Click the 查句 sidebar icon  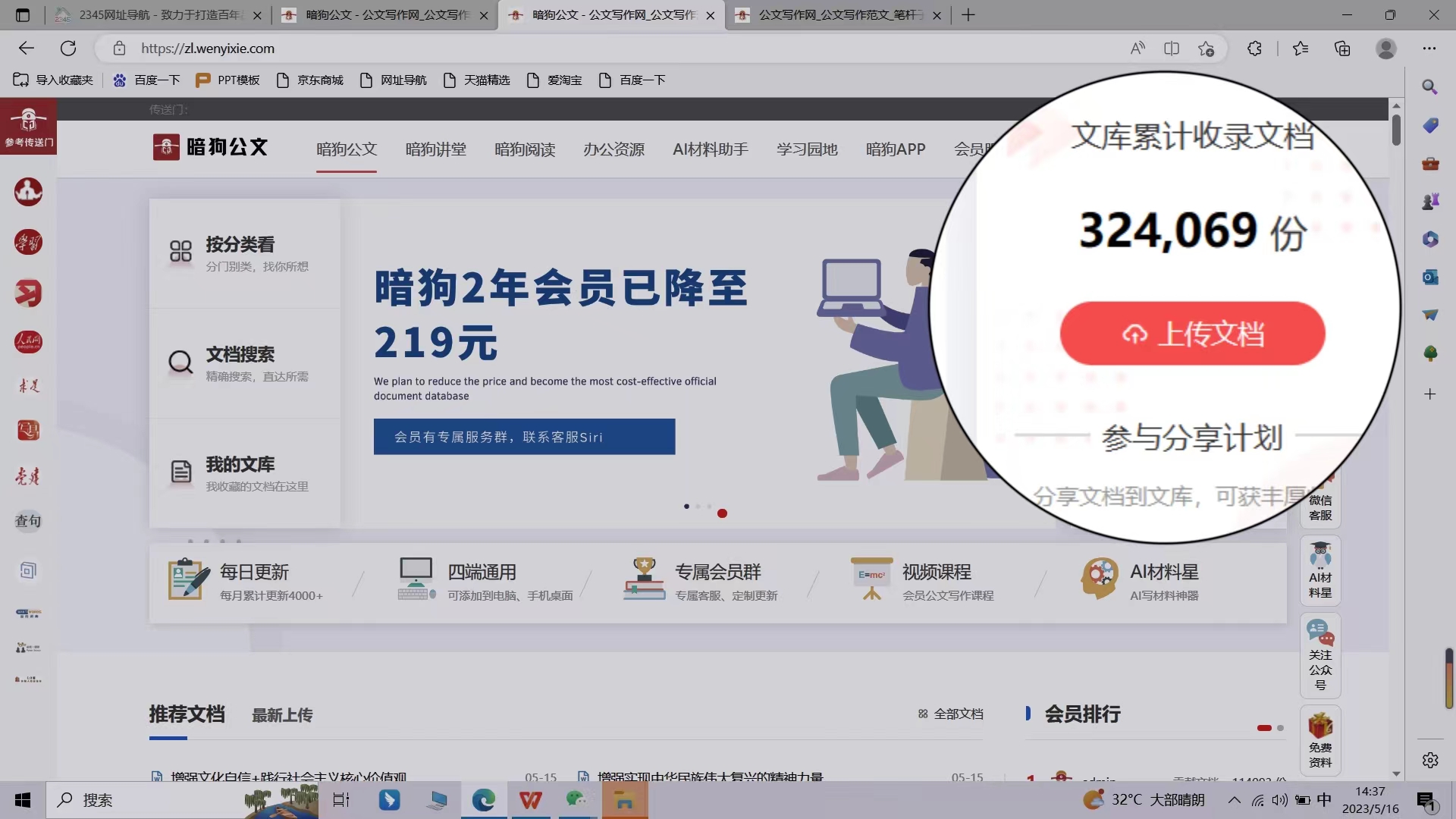click(x=28, y=521)
